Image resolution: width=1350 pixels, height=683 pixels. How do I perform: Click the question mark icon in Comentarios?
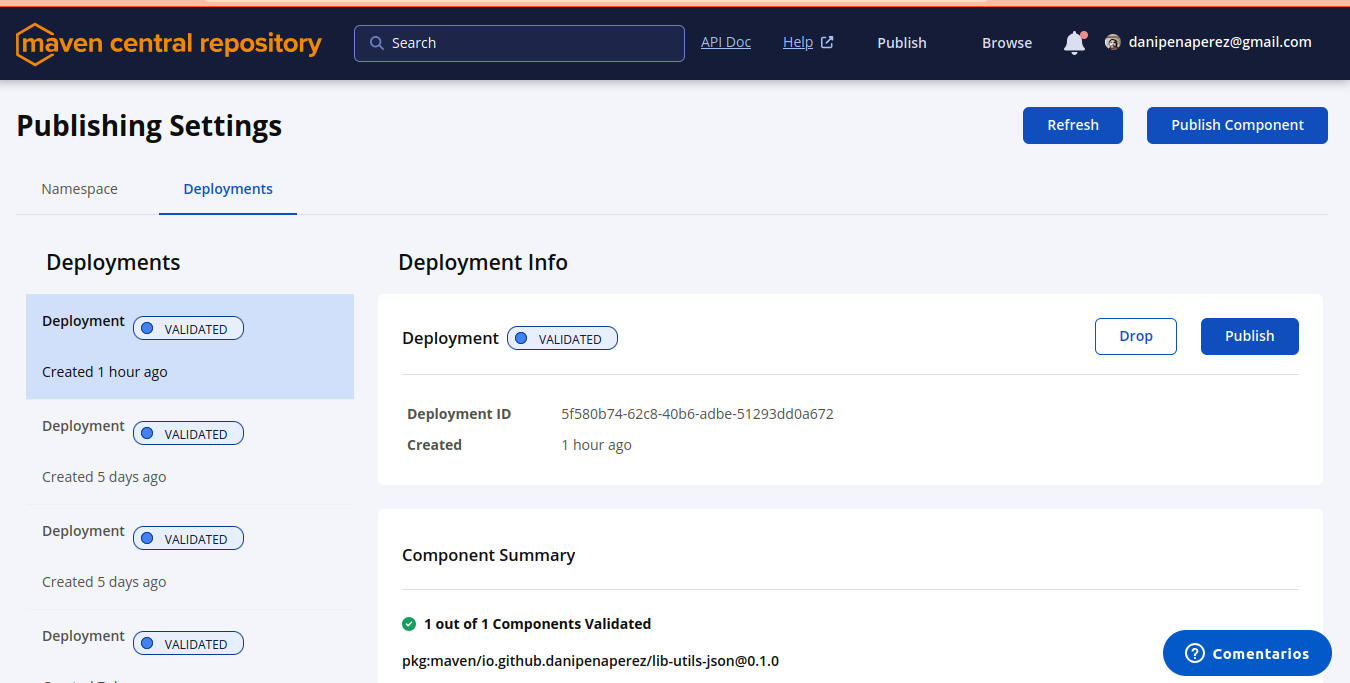(x=1194, y=653)
